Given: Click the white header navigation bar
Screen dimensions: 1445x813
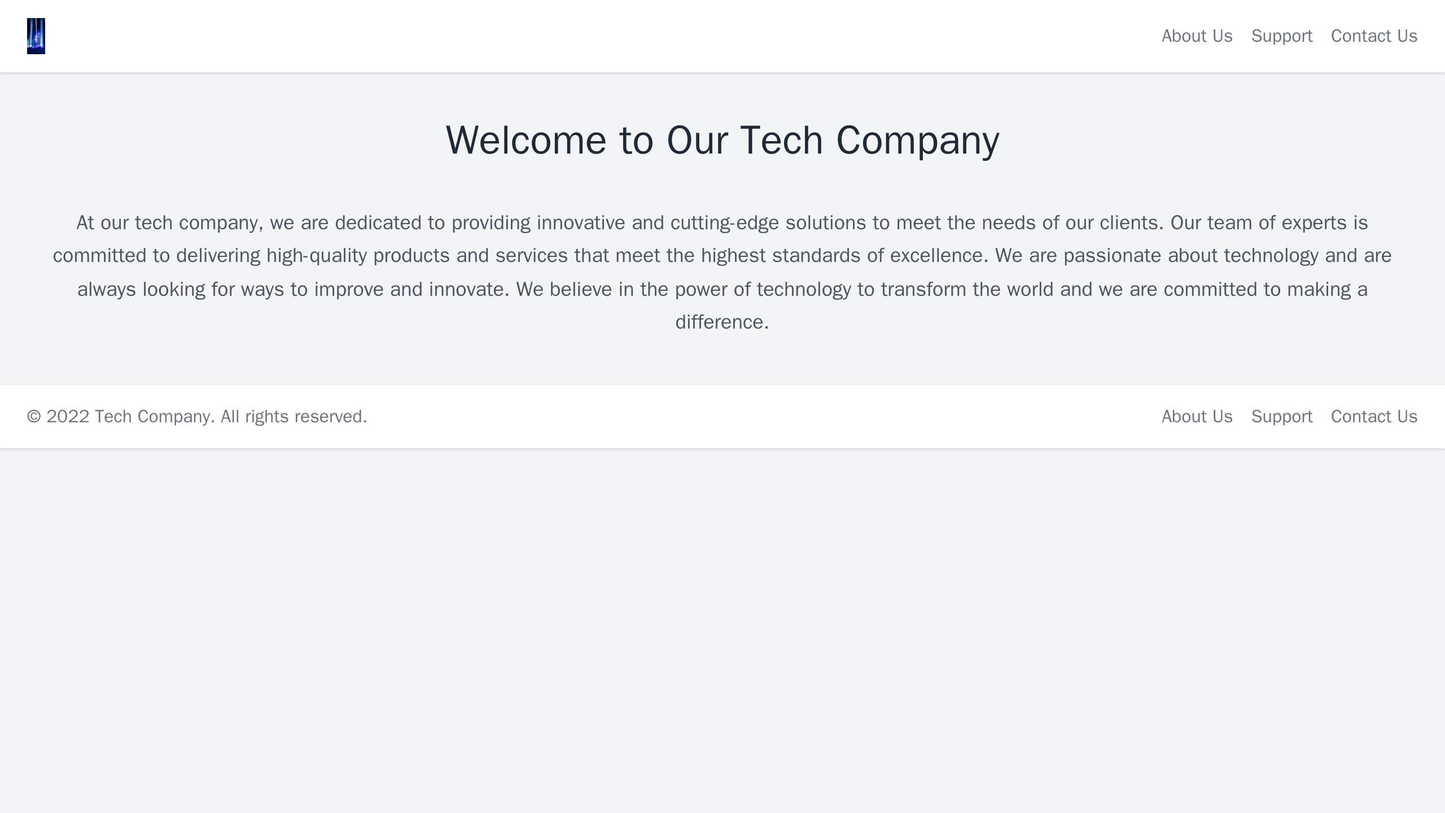Looking at the screenshot, I should coord(720,36).
